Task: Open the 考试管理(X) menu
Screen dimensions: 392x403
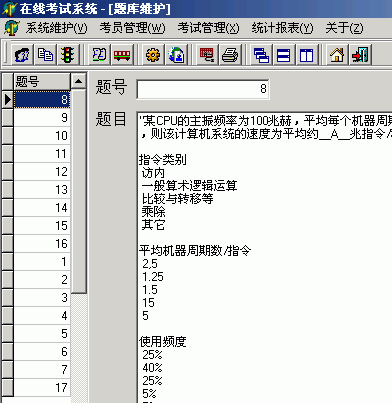Action: pyautogui.click(x=208, y=28)
